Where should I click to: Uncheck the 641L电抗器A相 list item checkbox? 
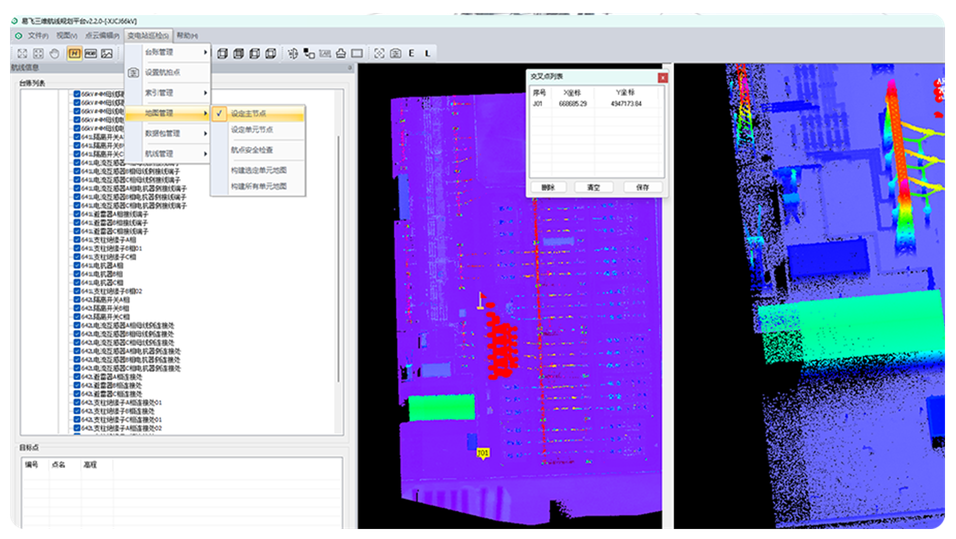coord(77,265)
